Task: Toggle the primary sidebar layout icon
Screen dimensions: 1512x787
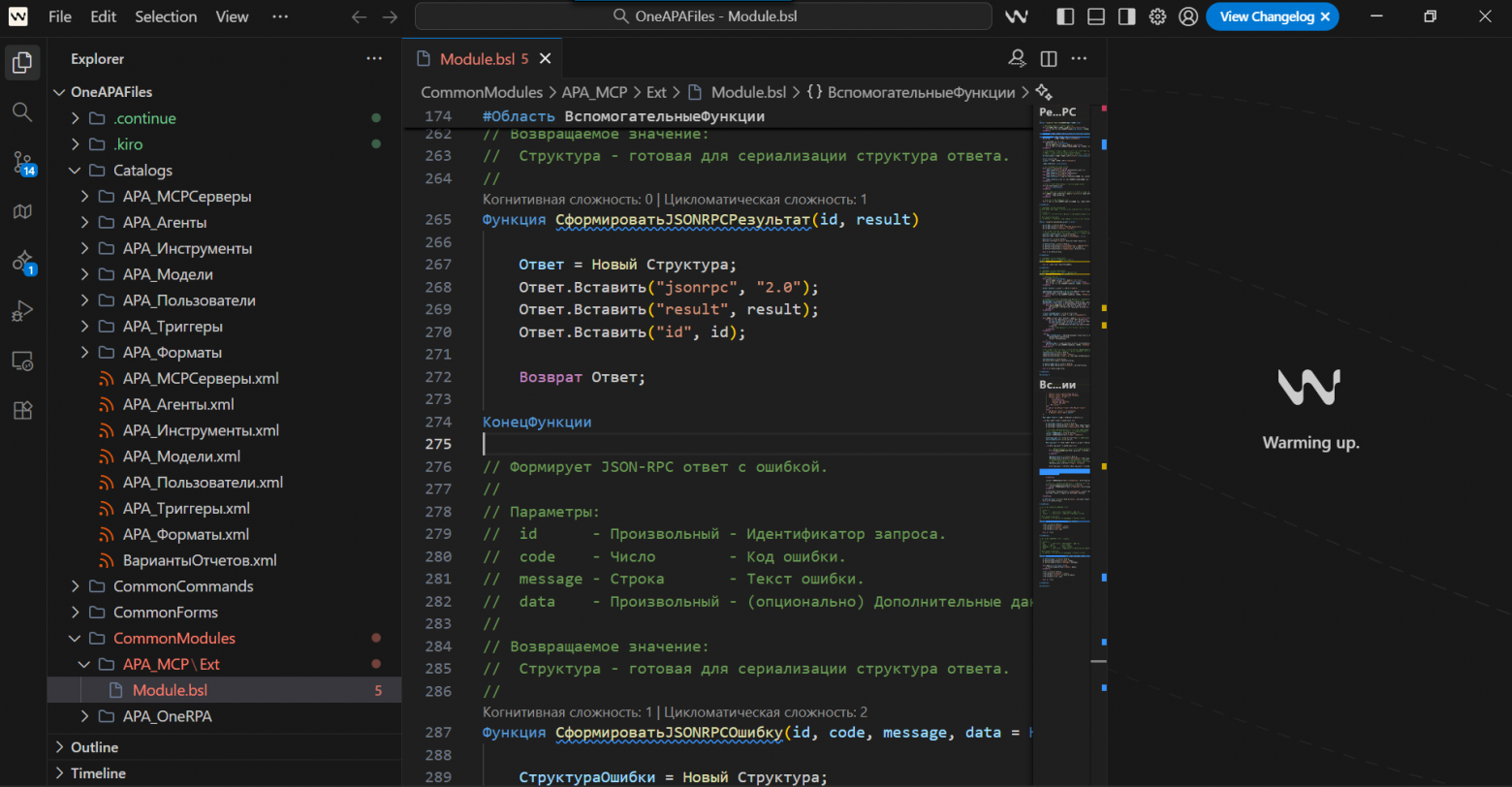Action: tap(1063, 16)
